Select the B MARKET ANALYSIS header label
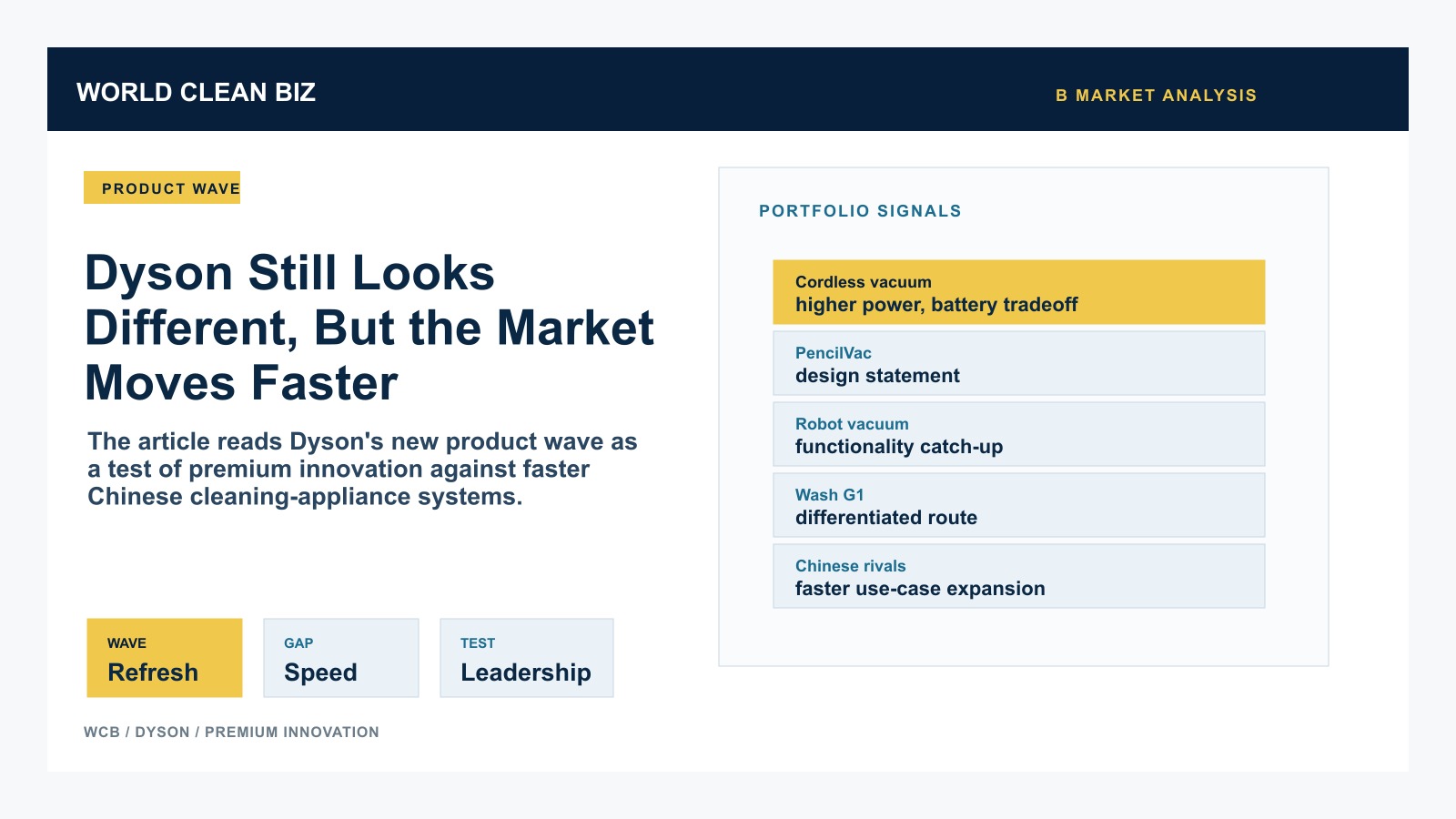 (x=1156, y=96)
